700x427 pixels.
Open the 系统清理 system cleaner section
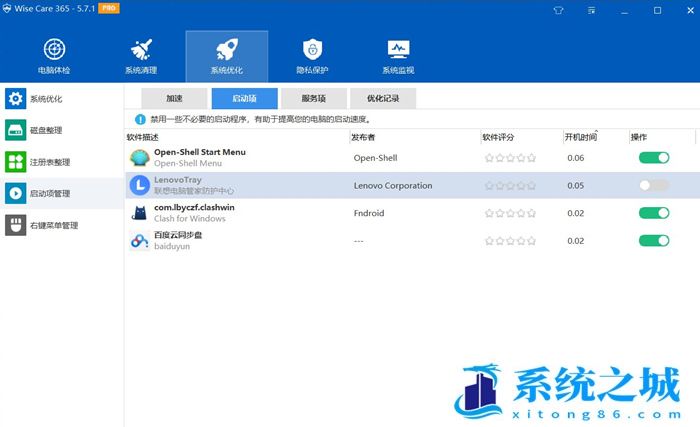141,56
